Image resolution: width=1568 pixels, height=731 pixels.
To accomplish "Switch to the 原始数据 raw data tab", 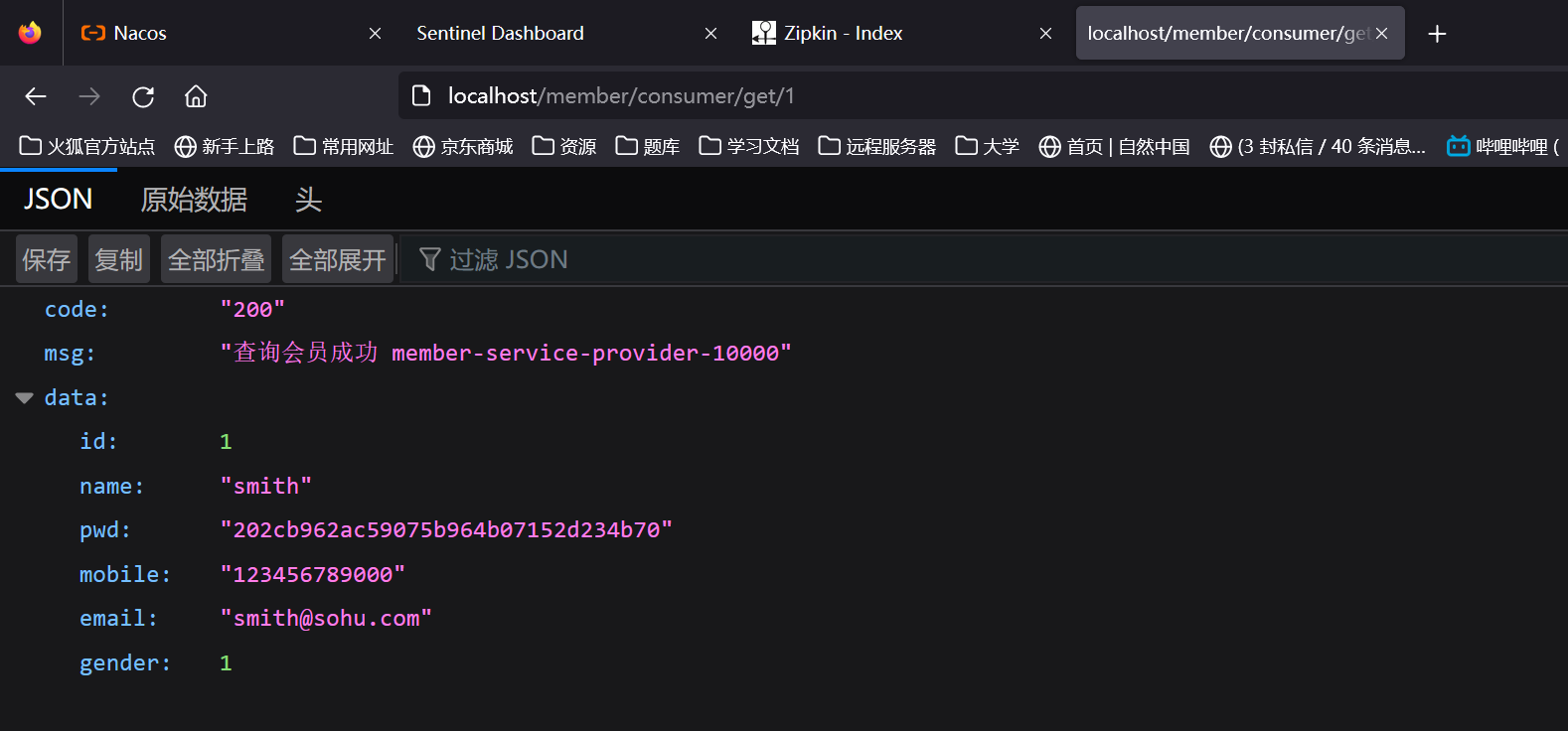I will tap(194, 200).
